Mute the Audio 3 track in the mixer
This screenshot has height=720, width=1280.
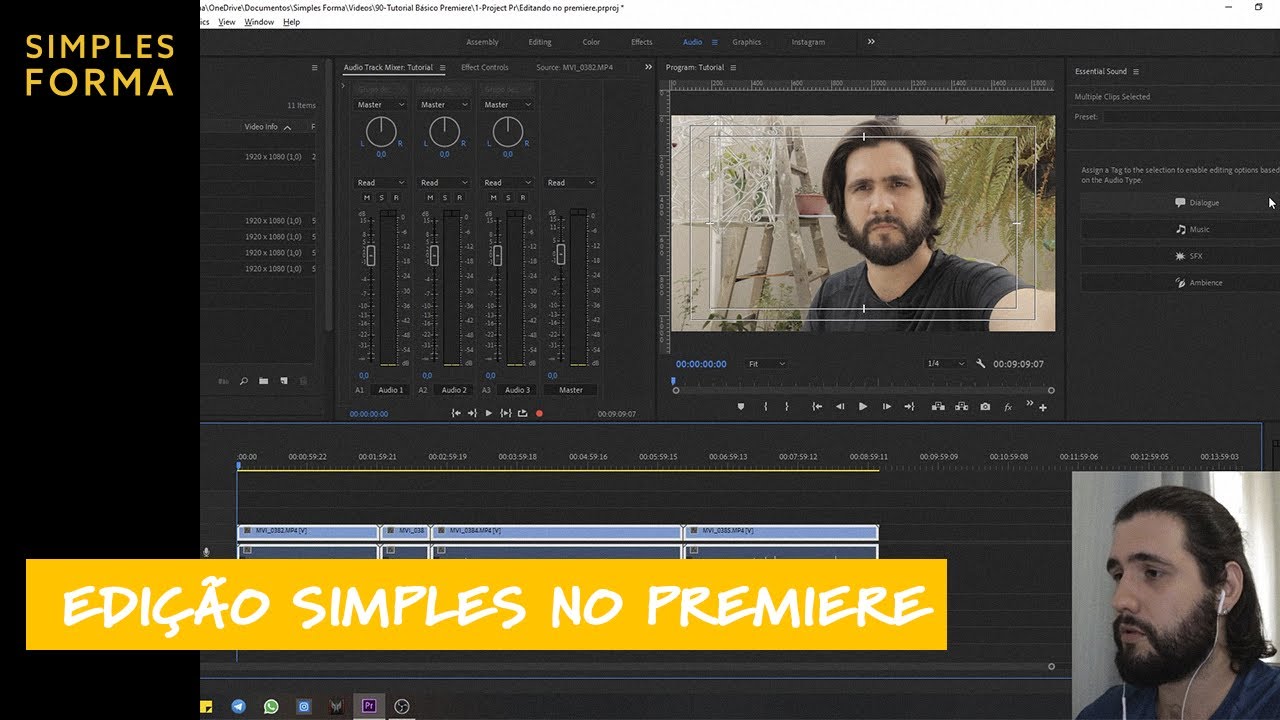[x=493, y=197]
